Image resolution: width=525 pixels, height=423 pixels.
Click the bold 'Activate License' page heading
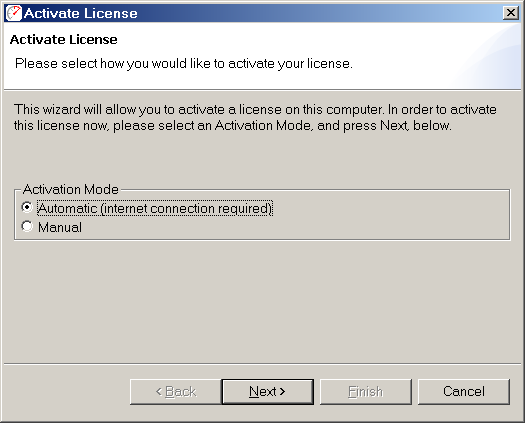click(x=64, y=40)
